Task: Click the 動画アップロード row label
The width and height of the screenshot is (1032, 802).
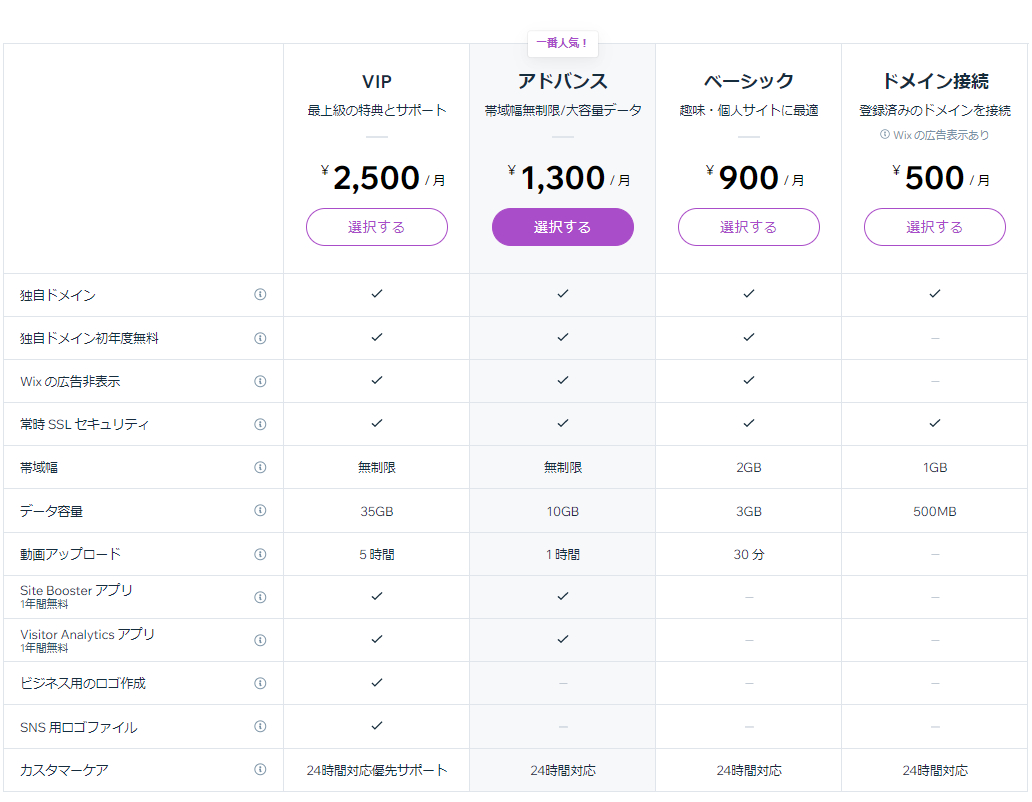Action: click(x=70, y=554)
